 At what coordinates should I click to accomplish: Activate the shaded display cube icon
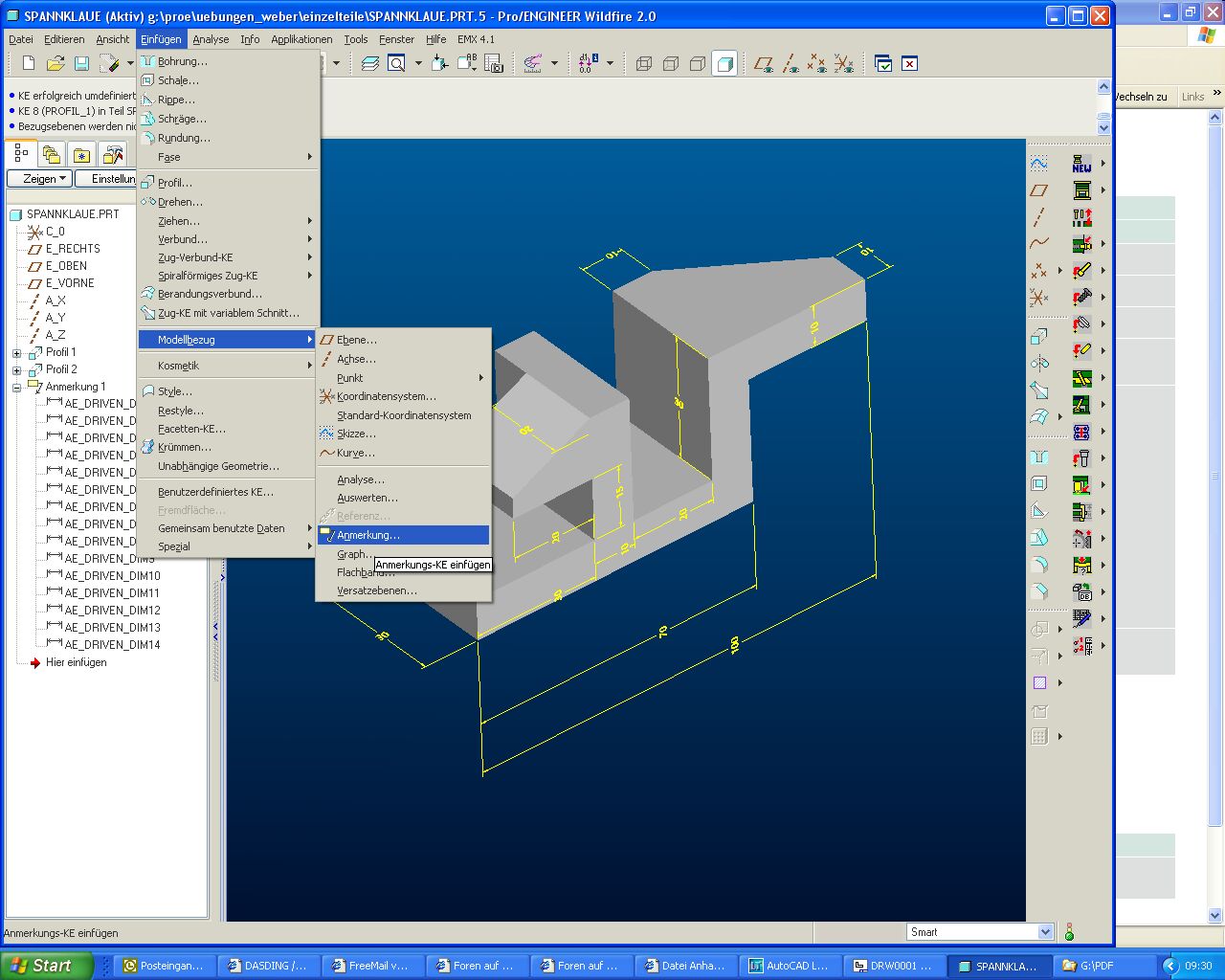pos(724,64)
